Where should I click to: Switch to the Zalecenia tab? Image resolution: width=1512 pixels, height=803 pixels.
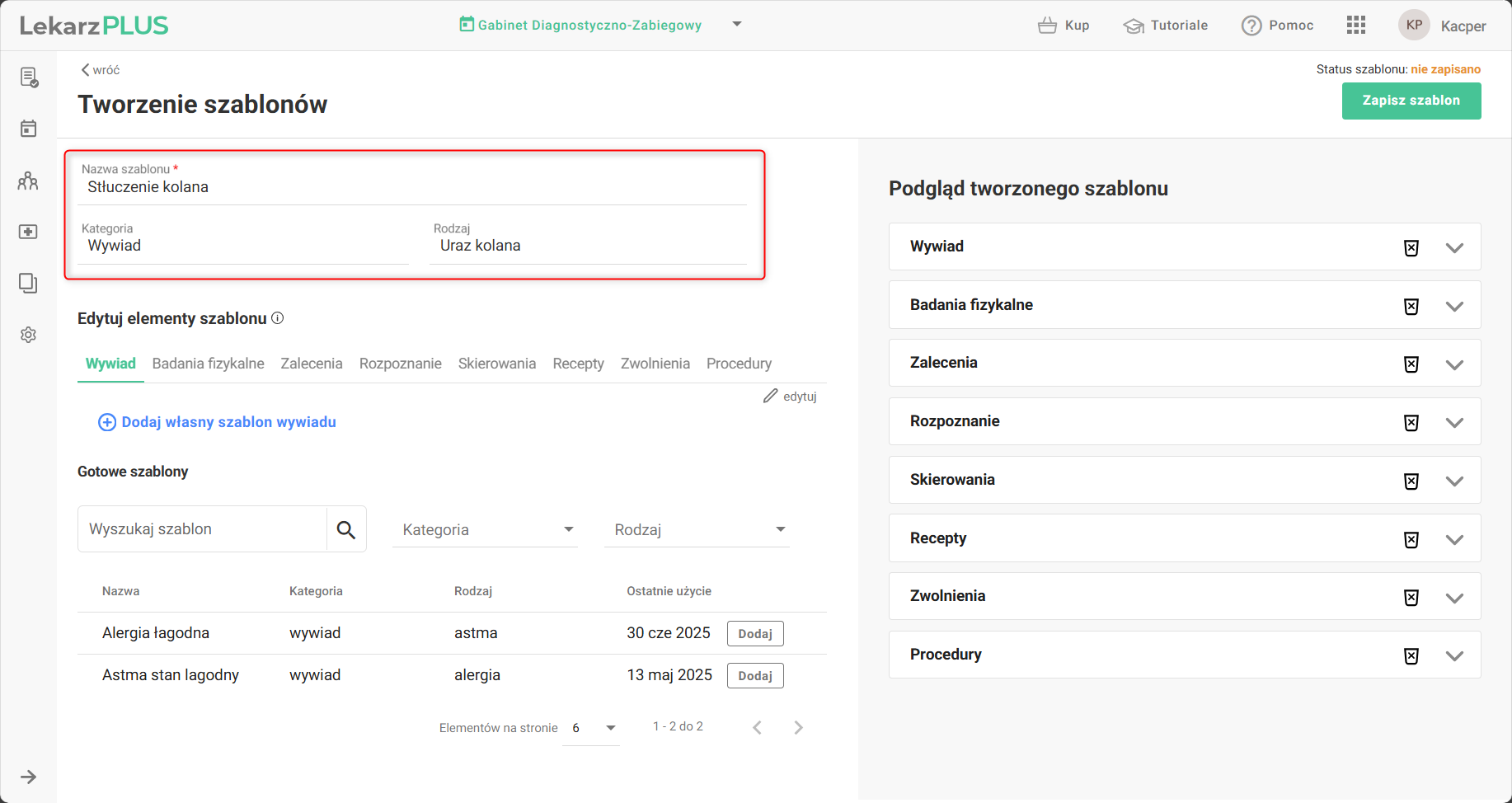tap(312, 364)
